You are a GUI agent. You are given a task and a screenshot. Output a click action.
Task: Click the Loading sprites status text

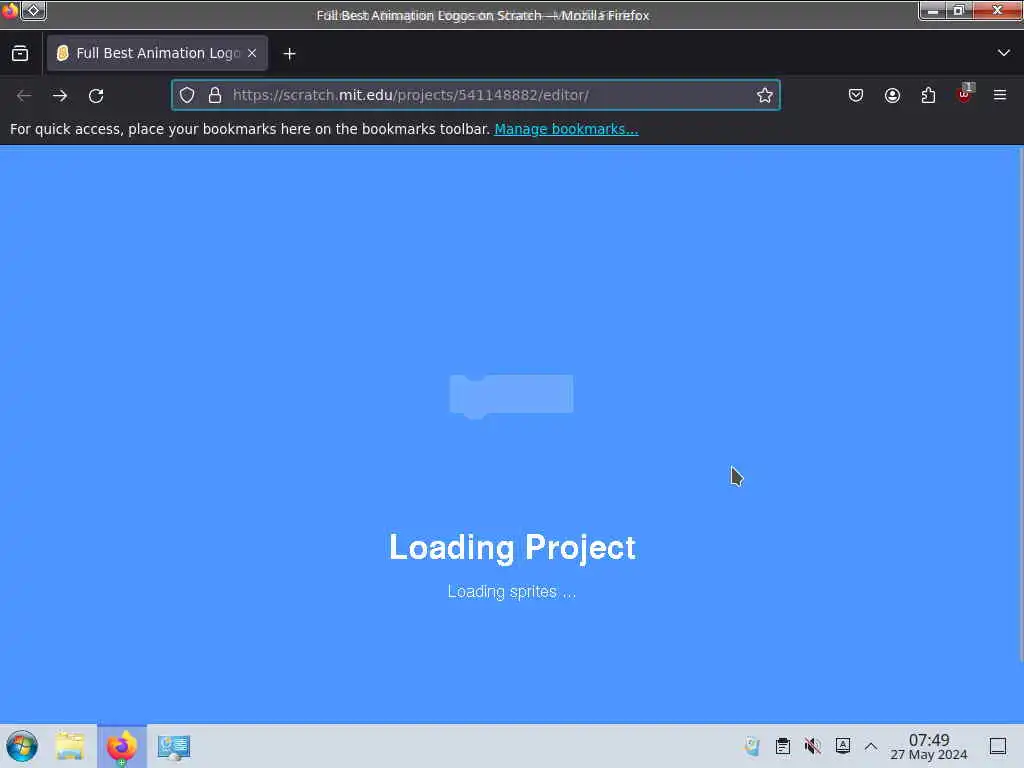click(x=511, y=592)
